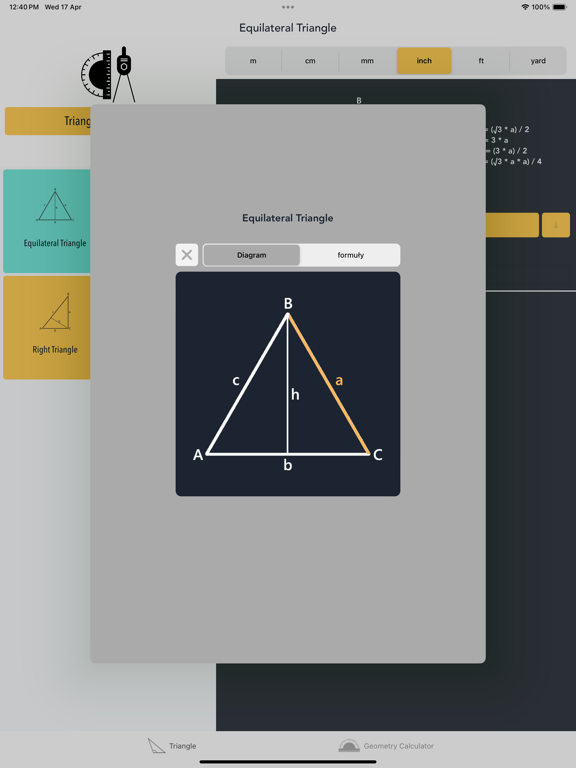576x768 pixels.
Task: Click the Triangle header button
Action: click(48, 121)
